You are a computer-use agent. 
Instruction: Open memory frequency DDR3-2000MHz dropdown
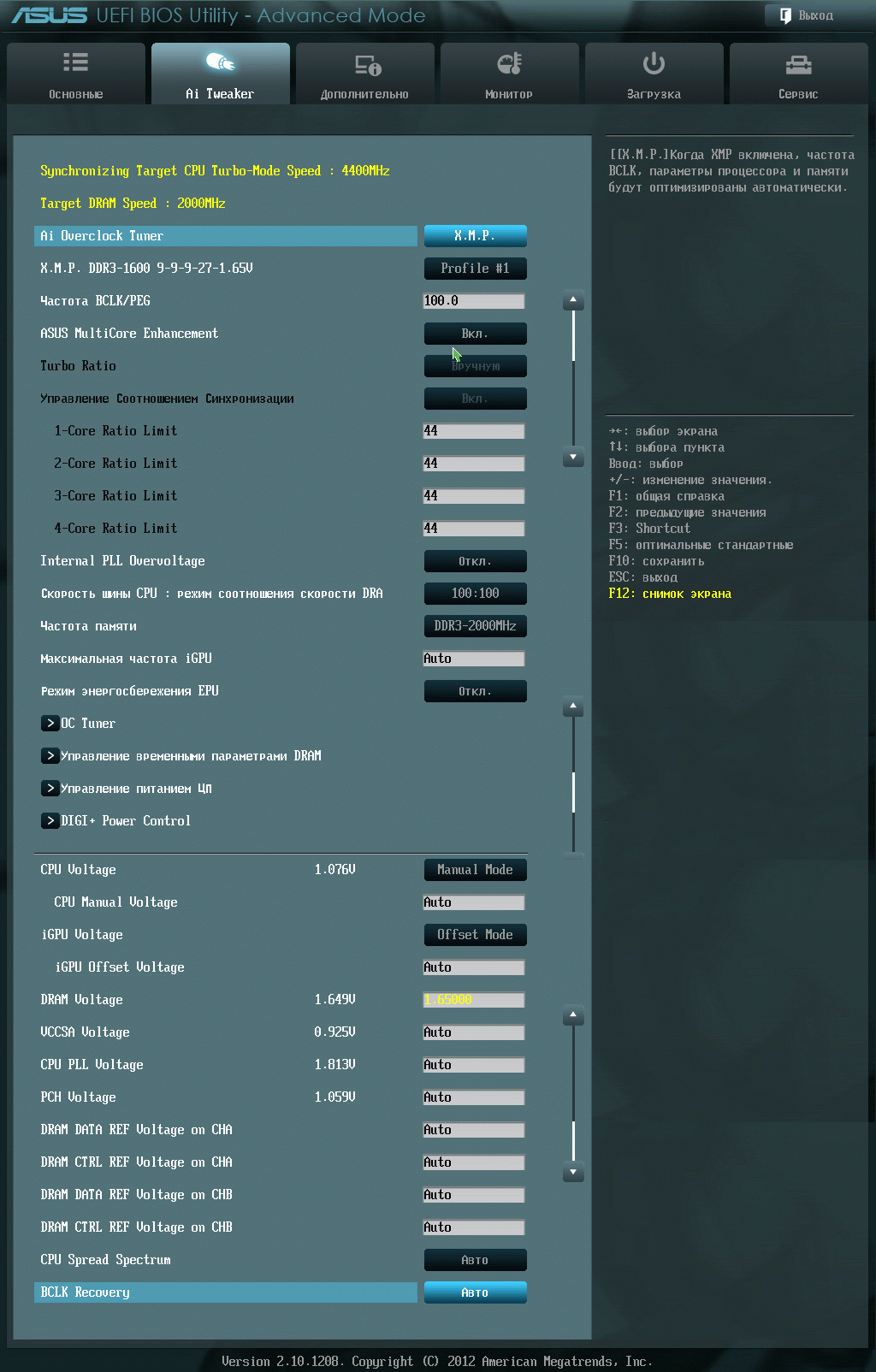coord(475,626)
